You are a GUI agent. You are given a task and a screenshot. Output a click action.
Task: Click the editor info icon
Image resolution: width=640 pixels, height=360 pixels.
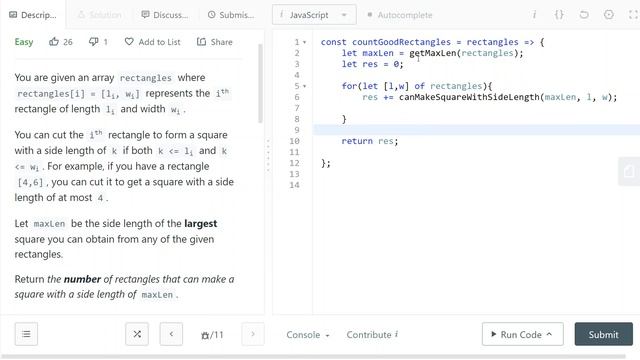(534, 15)
